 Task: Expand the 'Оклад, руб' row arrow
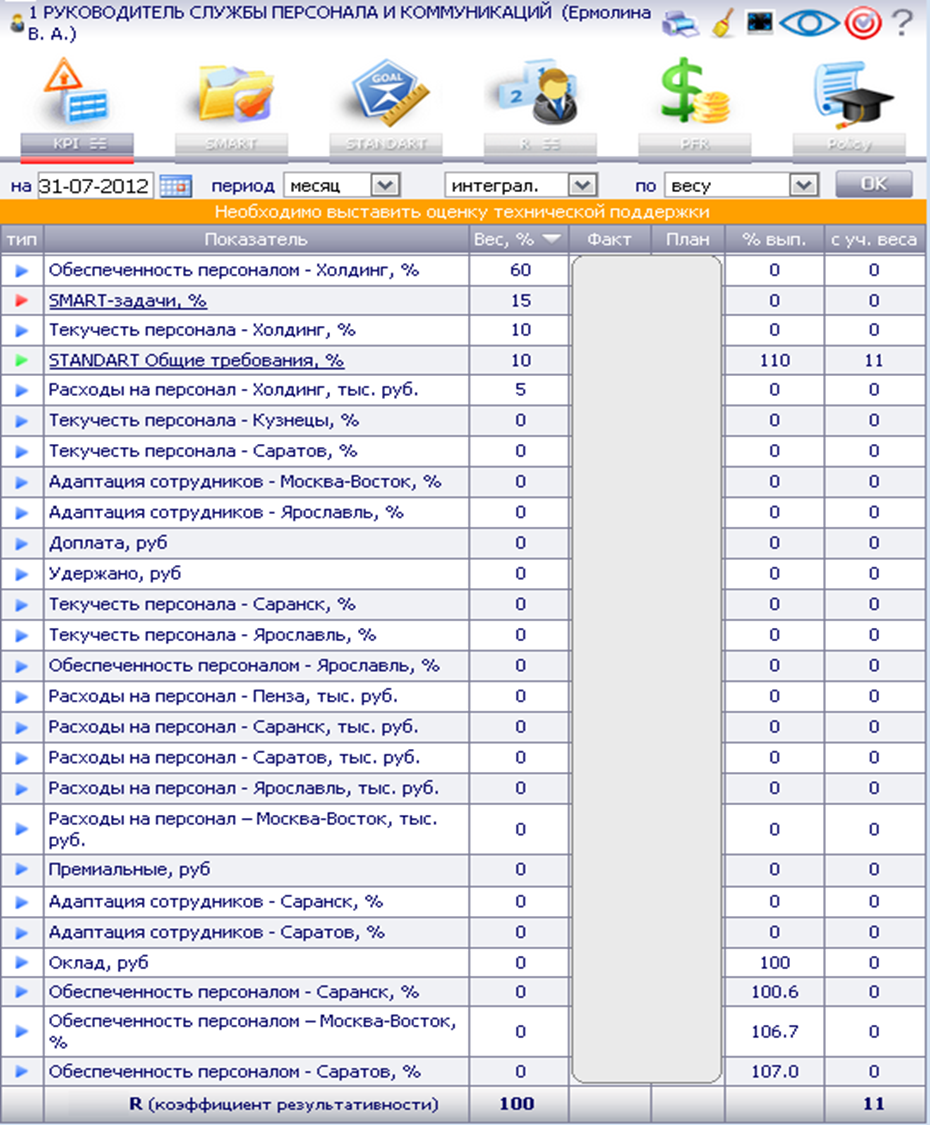point(22,963)
